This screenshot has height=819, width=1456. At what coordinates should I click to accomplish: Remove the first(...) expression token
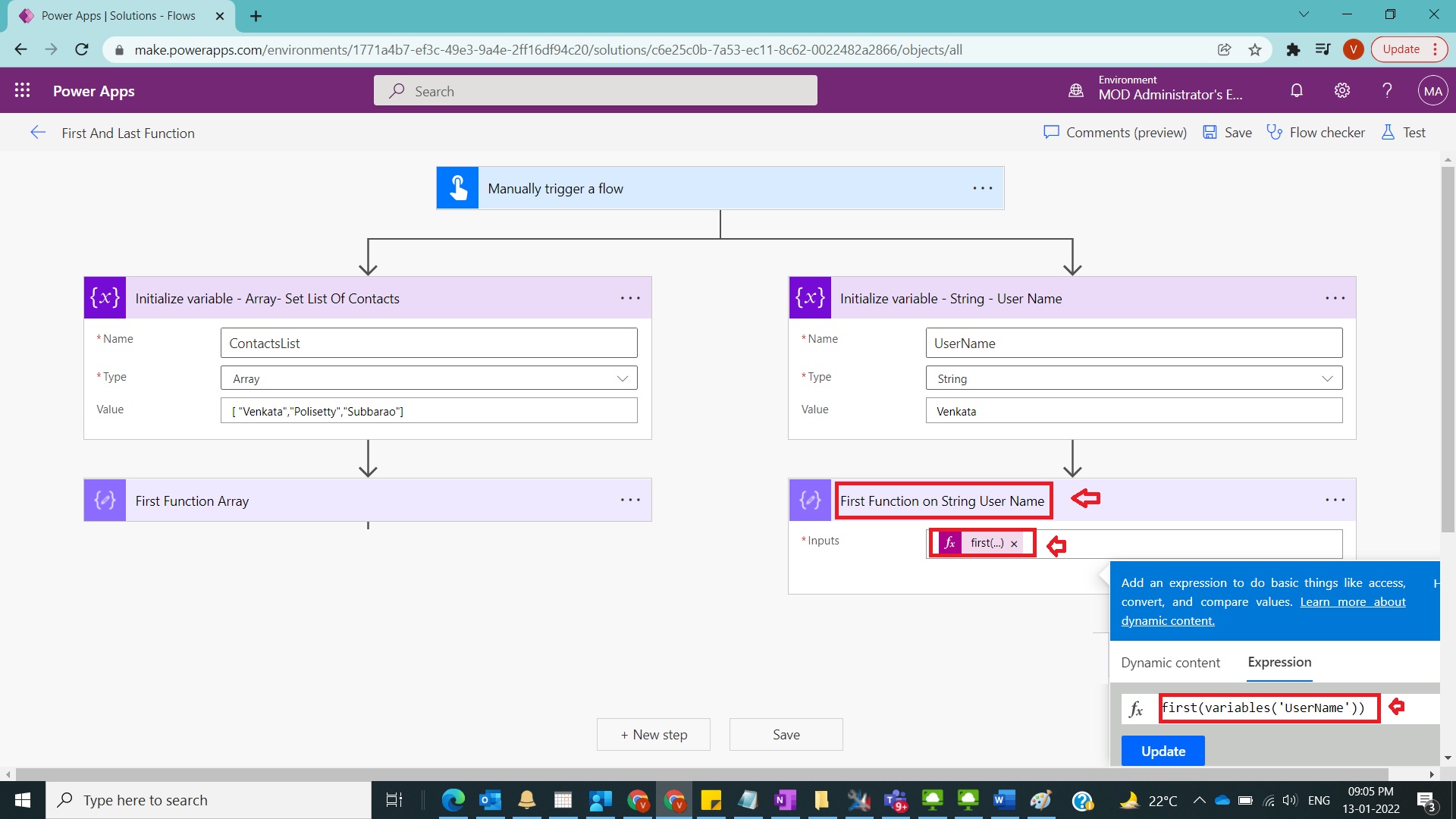tap(1014, 543)
